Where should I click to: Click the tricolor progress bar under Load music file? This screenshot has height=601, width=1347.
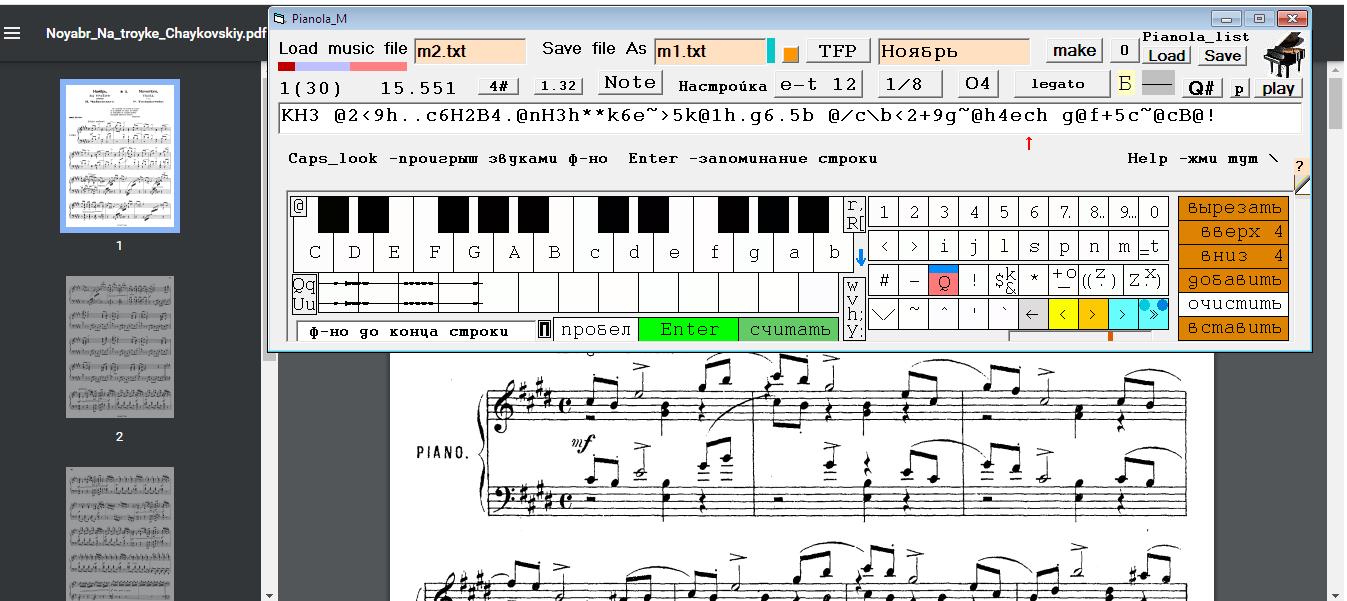pos(342,66)
